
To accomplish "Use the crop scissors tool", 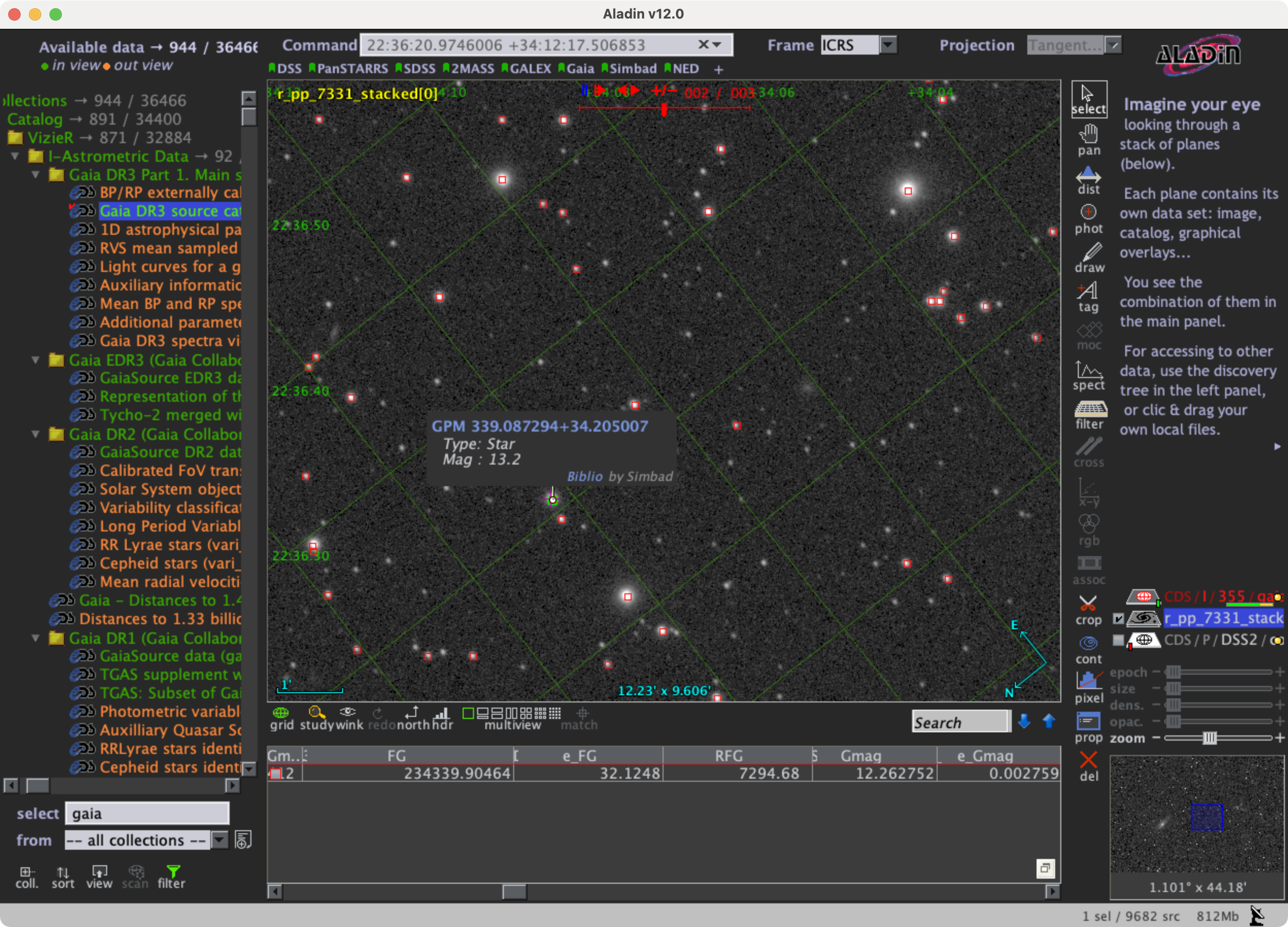I will [x=1088, y=610].
